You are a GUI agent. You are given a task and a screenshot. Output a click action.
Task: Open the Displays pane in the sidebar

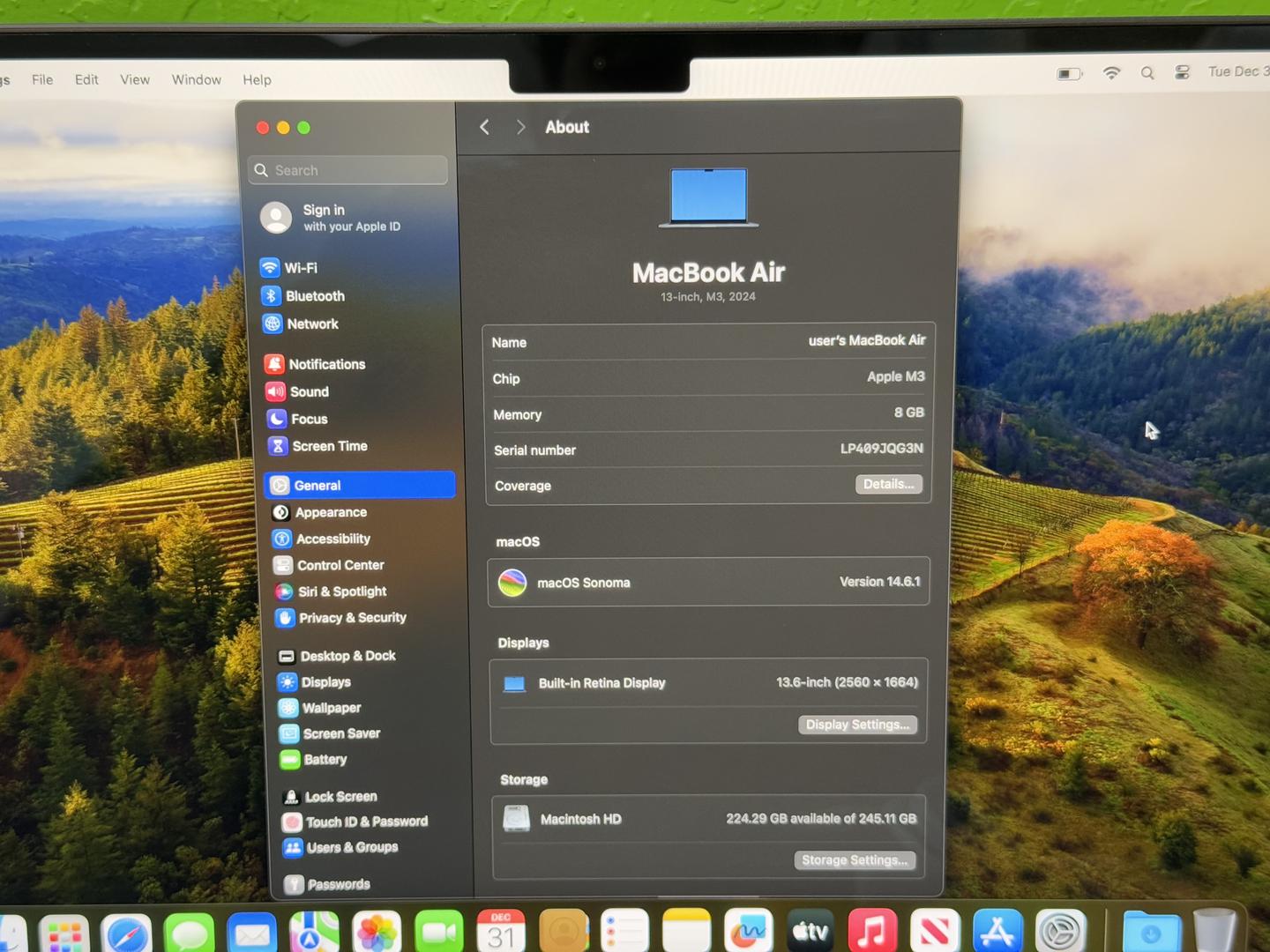point(314,682)
